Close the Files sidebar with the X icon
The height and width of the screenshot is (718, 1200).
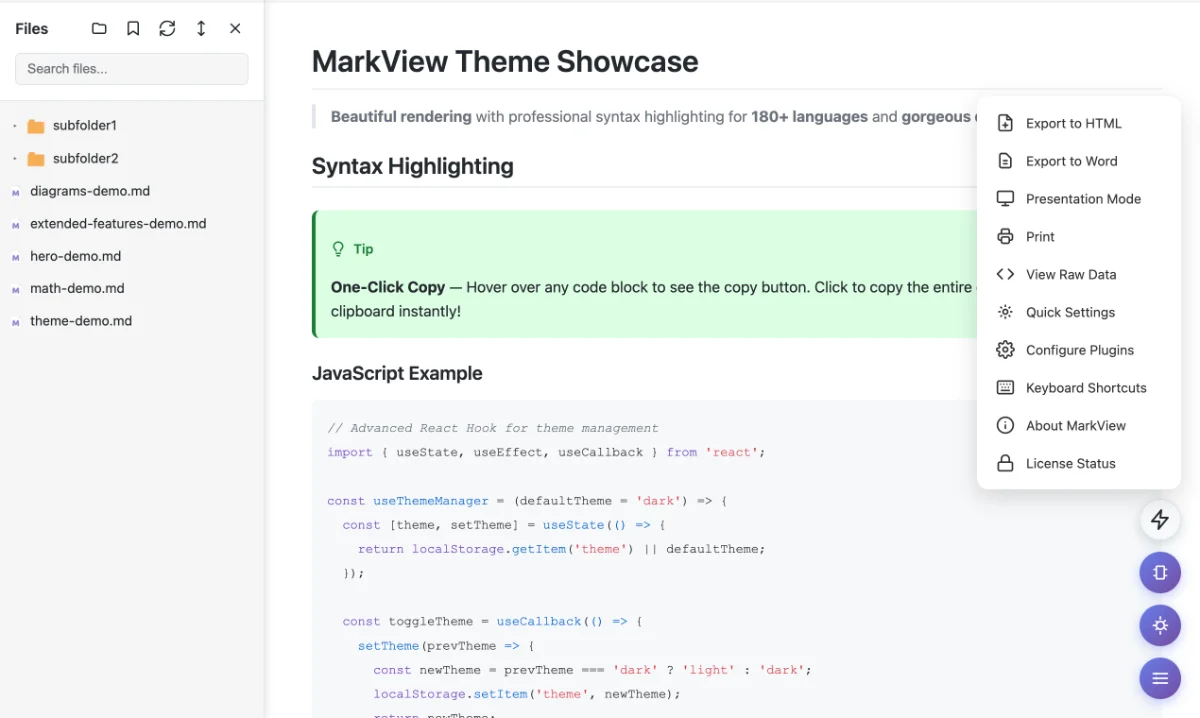tap(234, 28)
